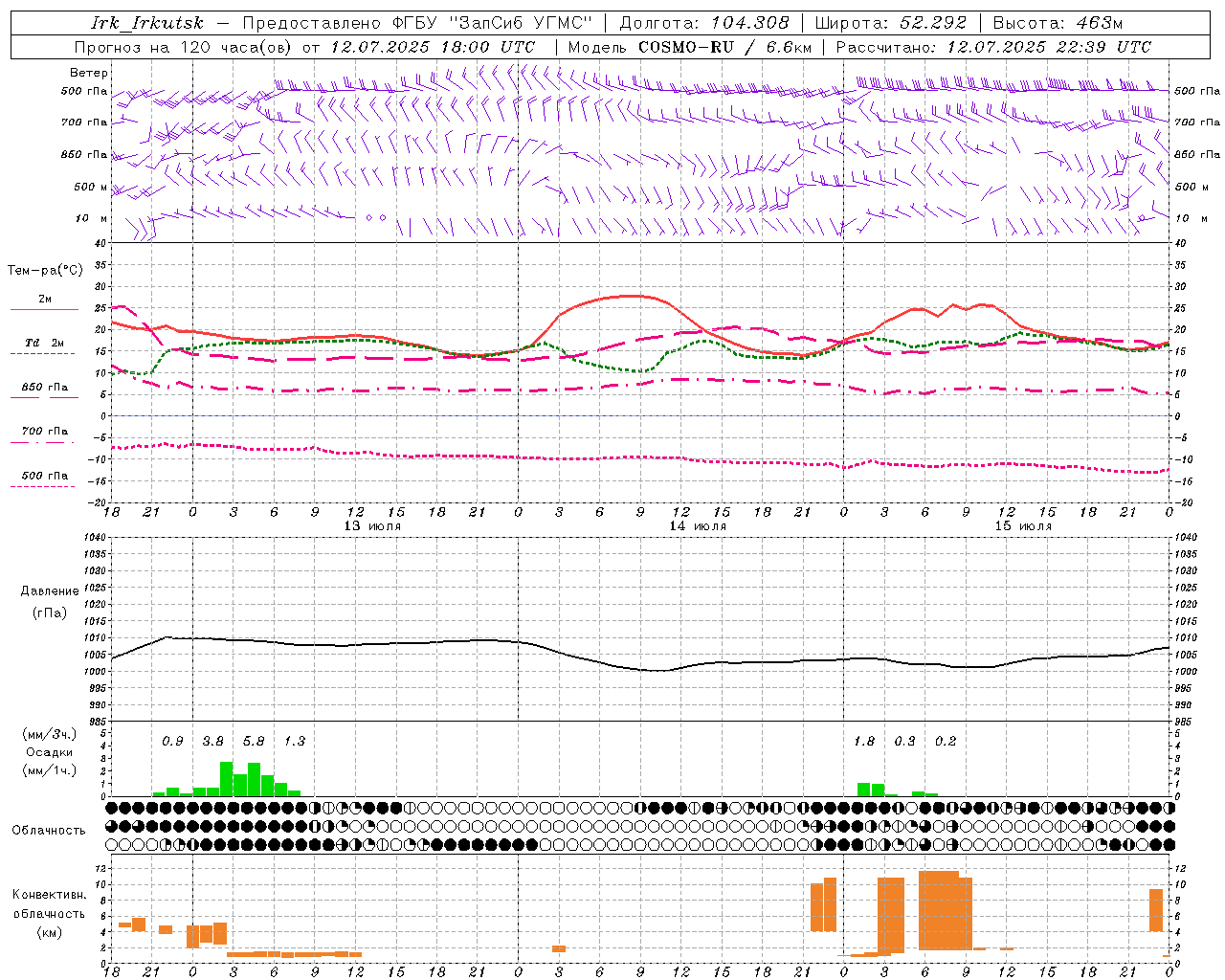Click the 15 июля date label
The height and width of the screenshot is (980, 1225).
[x=1023, y=525]
